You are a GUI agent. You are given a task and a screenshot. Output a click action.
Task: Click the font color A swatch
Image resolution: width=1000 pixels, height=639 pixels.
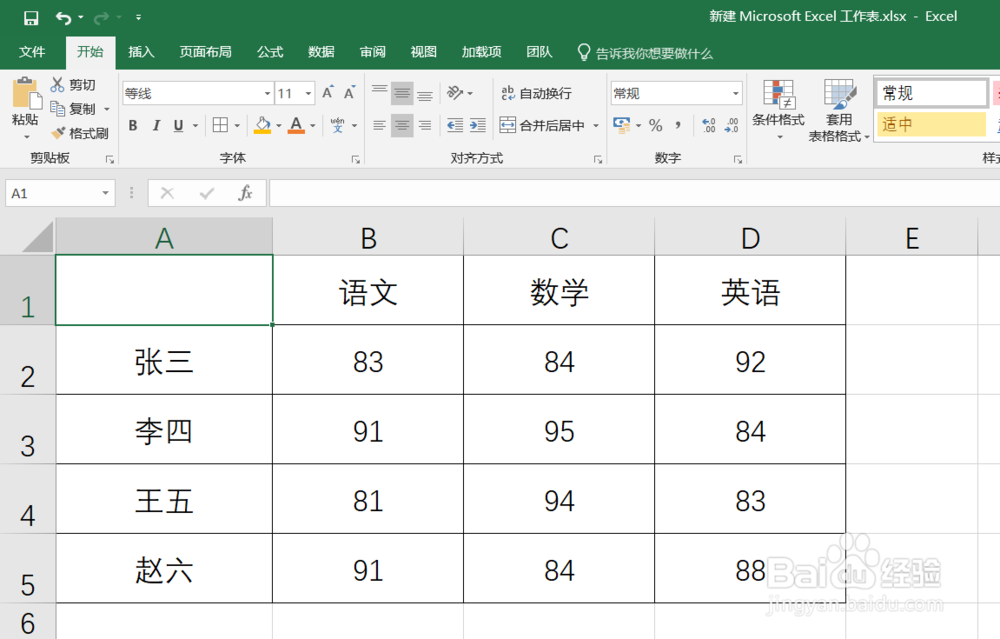coord(296,125)
